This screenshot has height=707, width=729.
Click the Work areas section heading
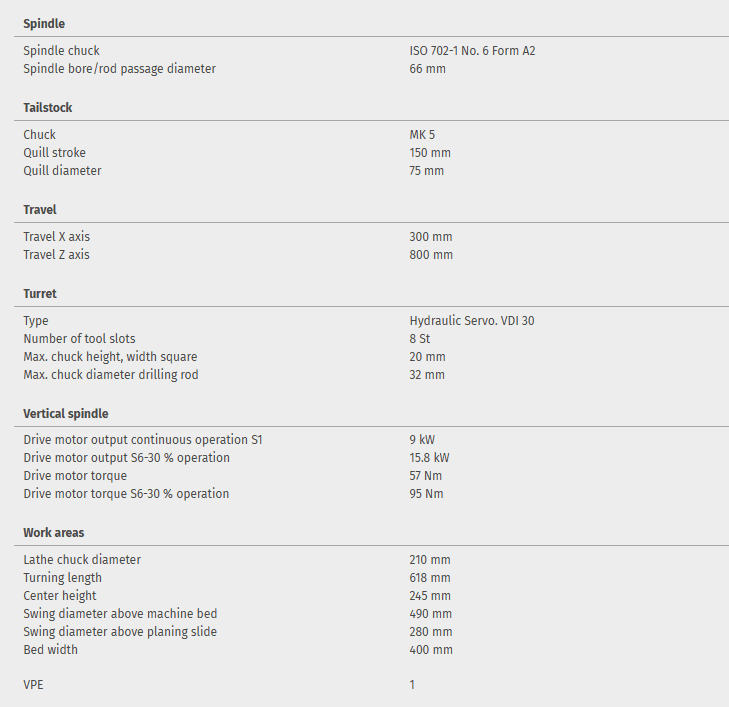pos(54,533)
